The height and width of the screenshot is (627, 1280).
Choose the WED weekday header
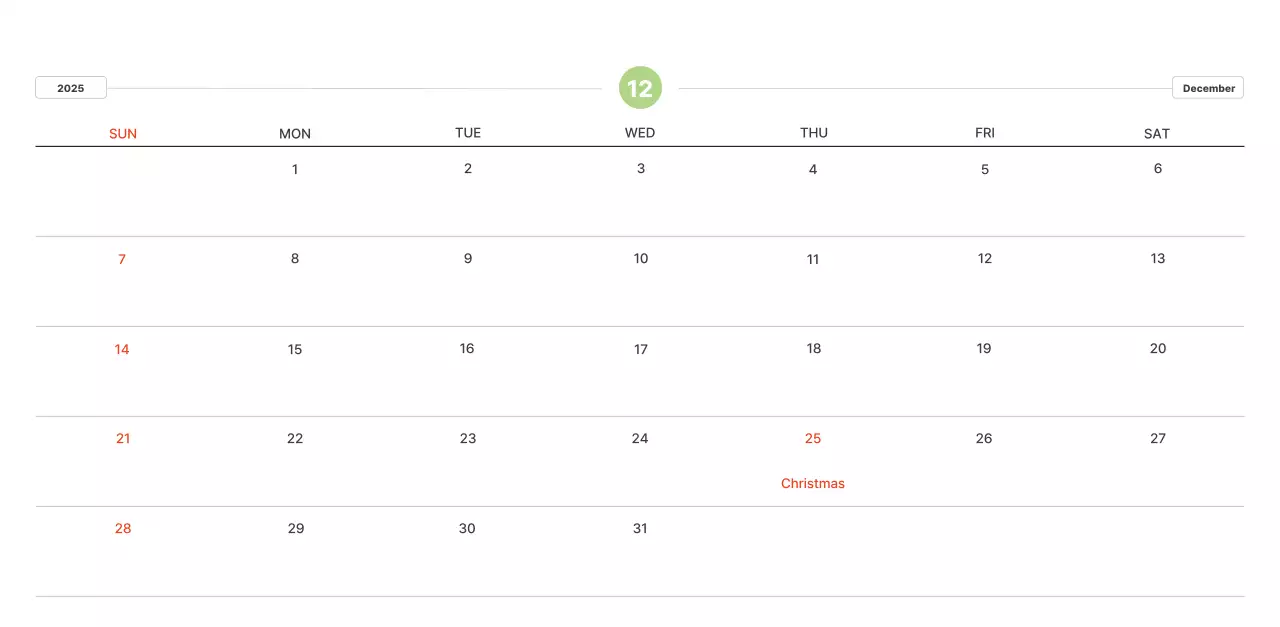pos(640,133)
